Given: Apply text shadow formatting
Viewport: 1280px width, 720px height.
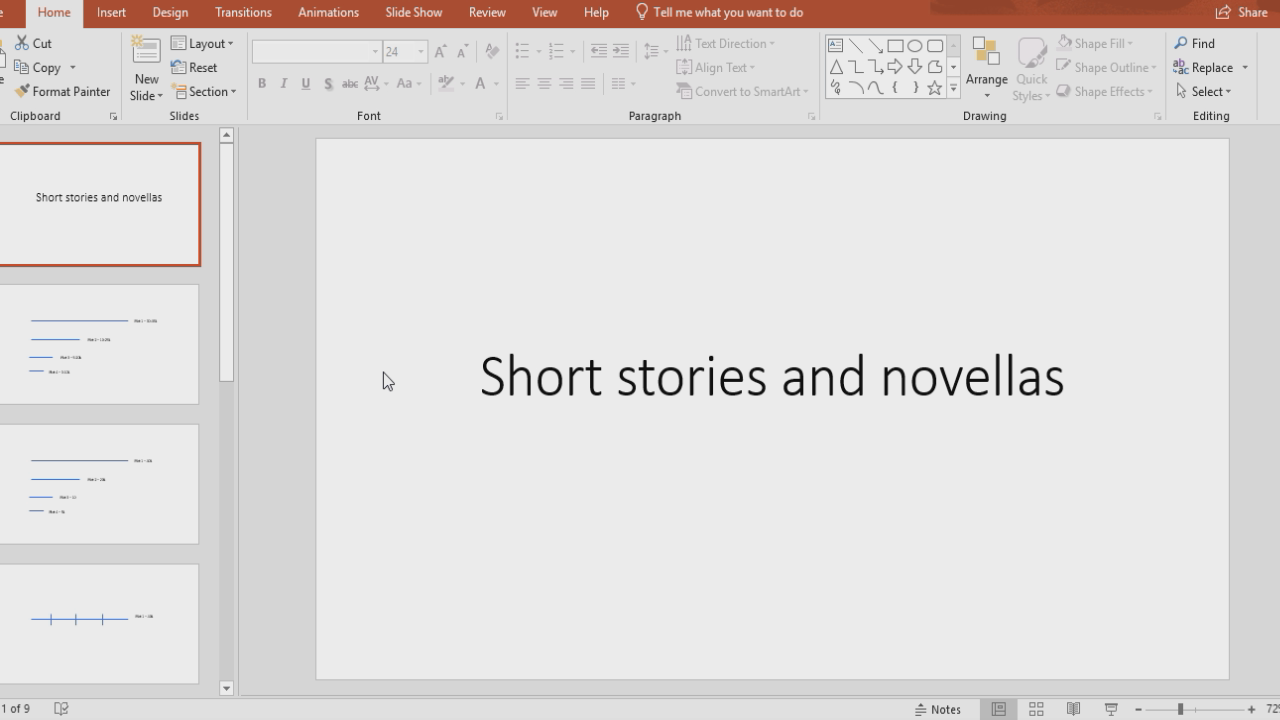Looking at the screenshot, I should coord(328,84).
